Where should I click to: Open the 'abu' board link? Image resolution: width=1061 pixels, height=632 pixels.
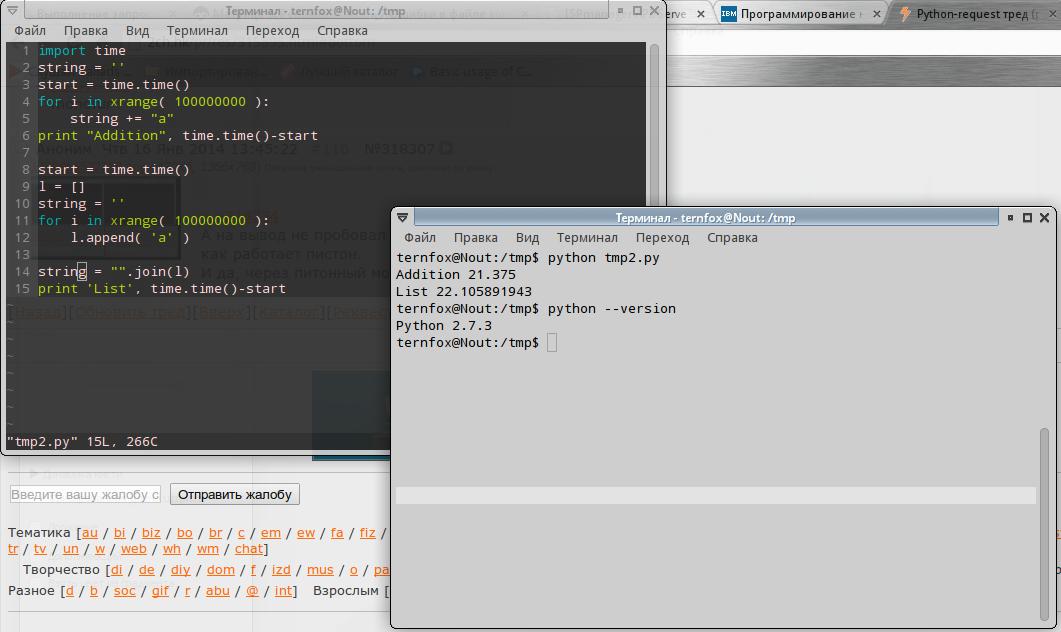tap(217, 591)
